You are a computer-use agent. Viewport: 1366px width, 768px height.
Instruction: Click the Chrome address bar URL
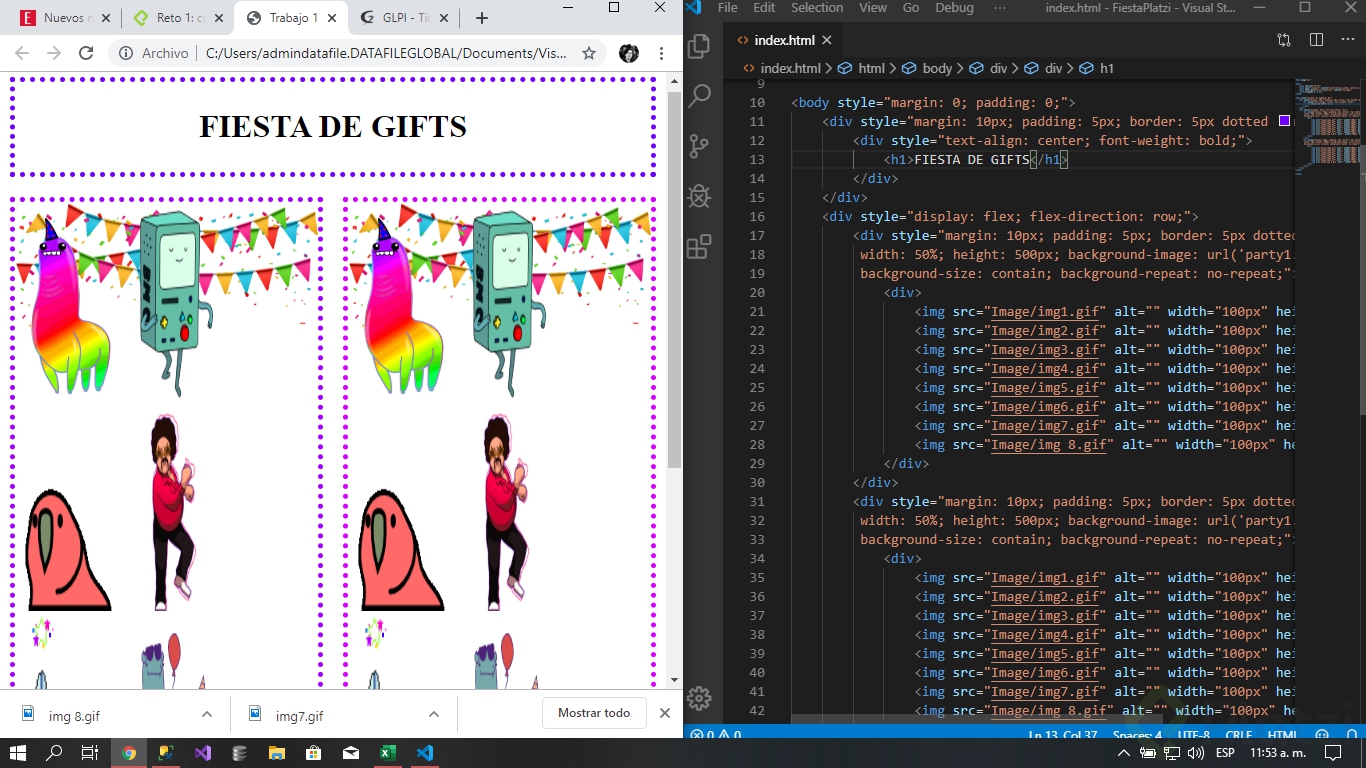point(386,53)
